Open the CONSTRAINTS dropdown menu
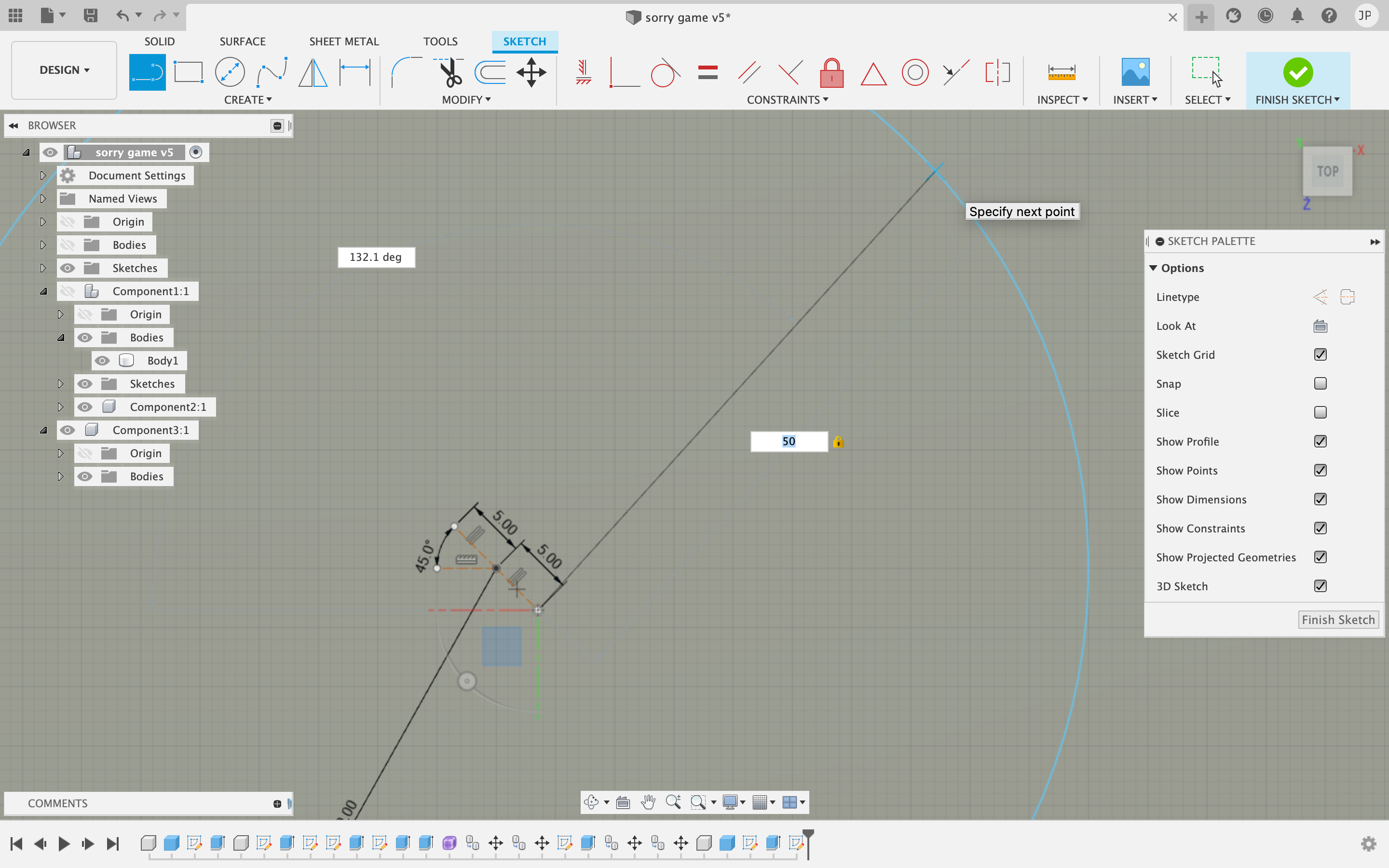The image size is (1389, 868). click(x=788, y=100)
